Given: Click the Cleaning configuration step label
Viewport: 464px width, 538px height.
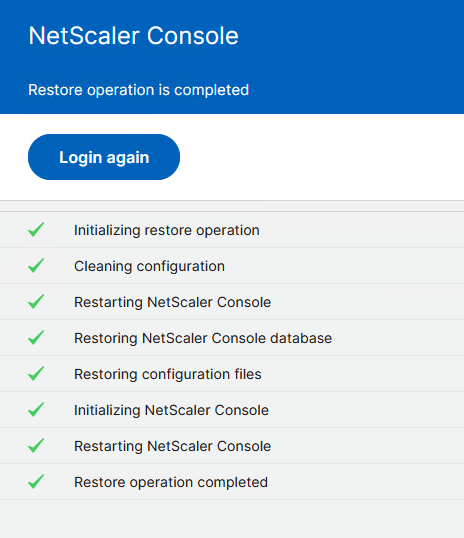Looking at the screenshot, I should point(149,266).
